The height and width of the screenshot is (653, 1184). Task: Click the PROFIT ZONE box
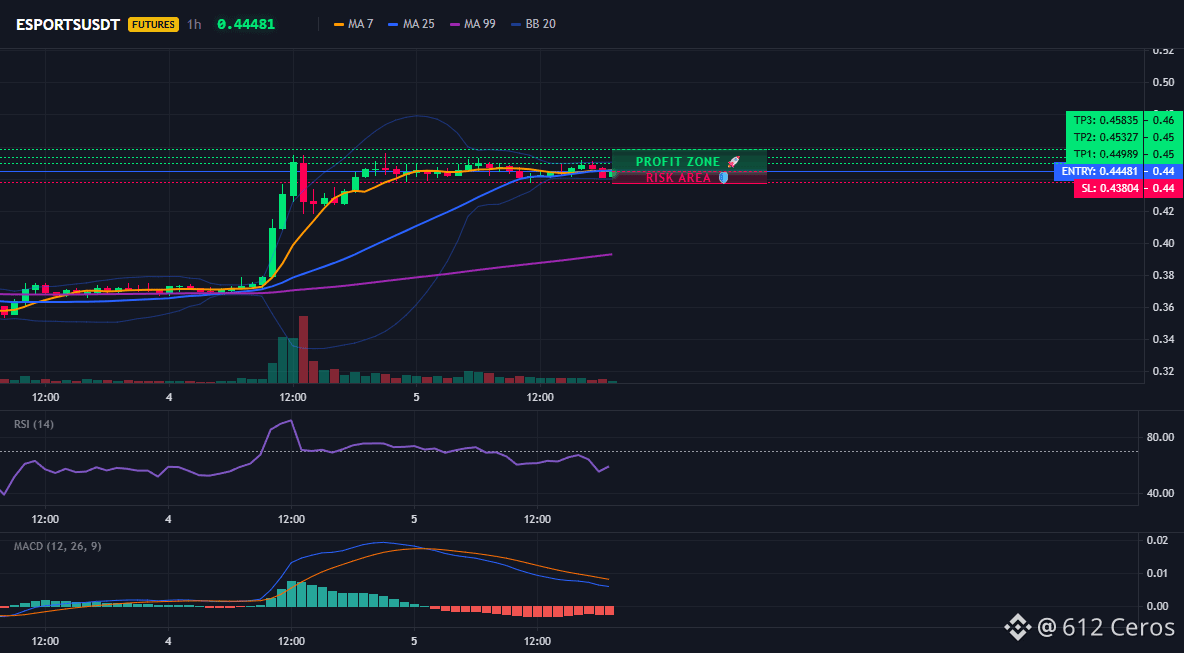[x=689, y=161]
